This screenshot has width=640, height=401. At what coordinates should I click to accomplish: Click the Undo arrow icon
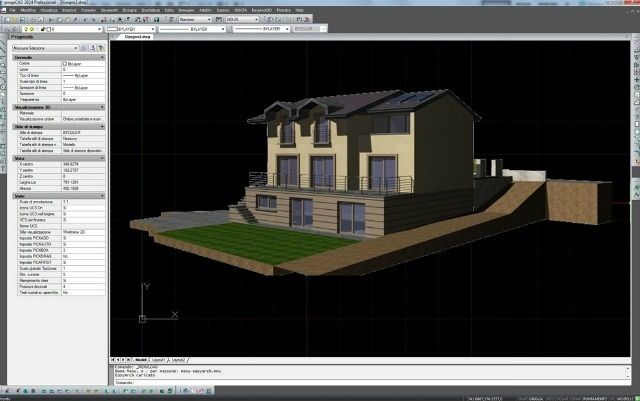[86, 19]
